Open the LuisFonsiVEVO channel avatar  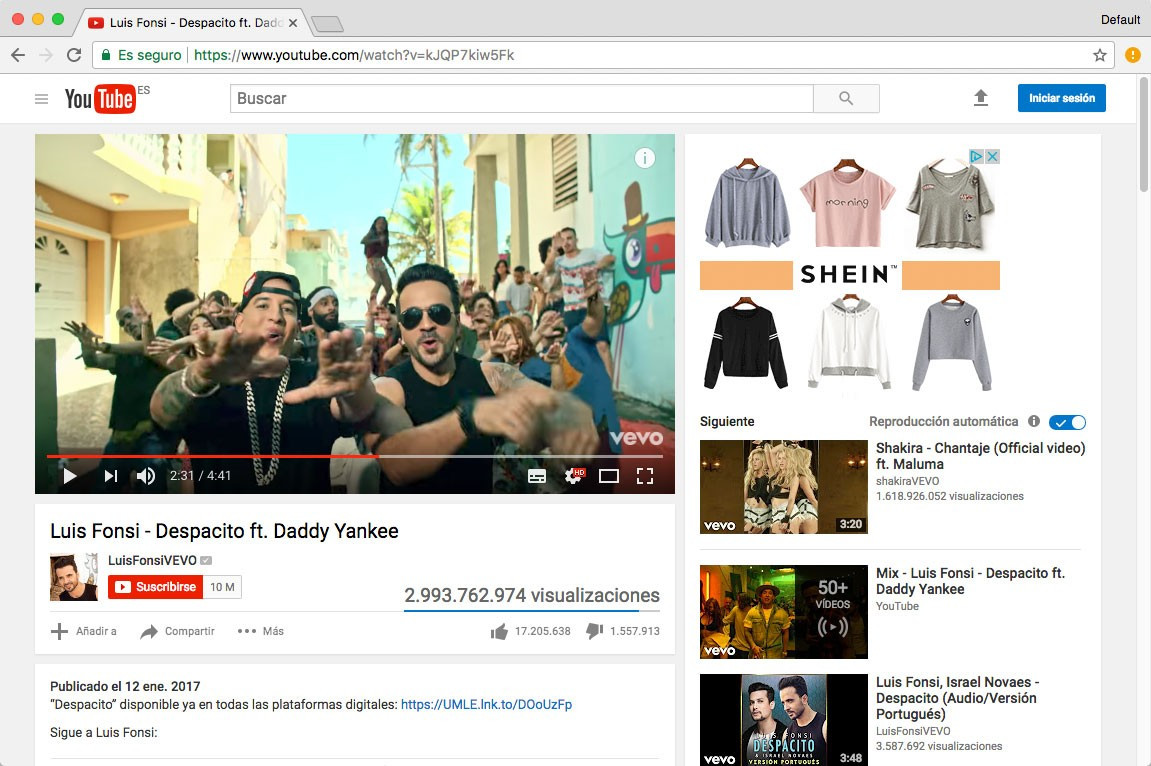pos(73,577)
